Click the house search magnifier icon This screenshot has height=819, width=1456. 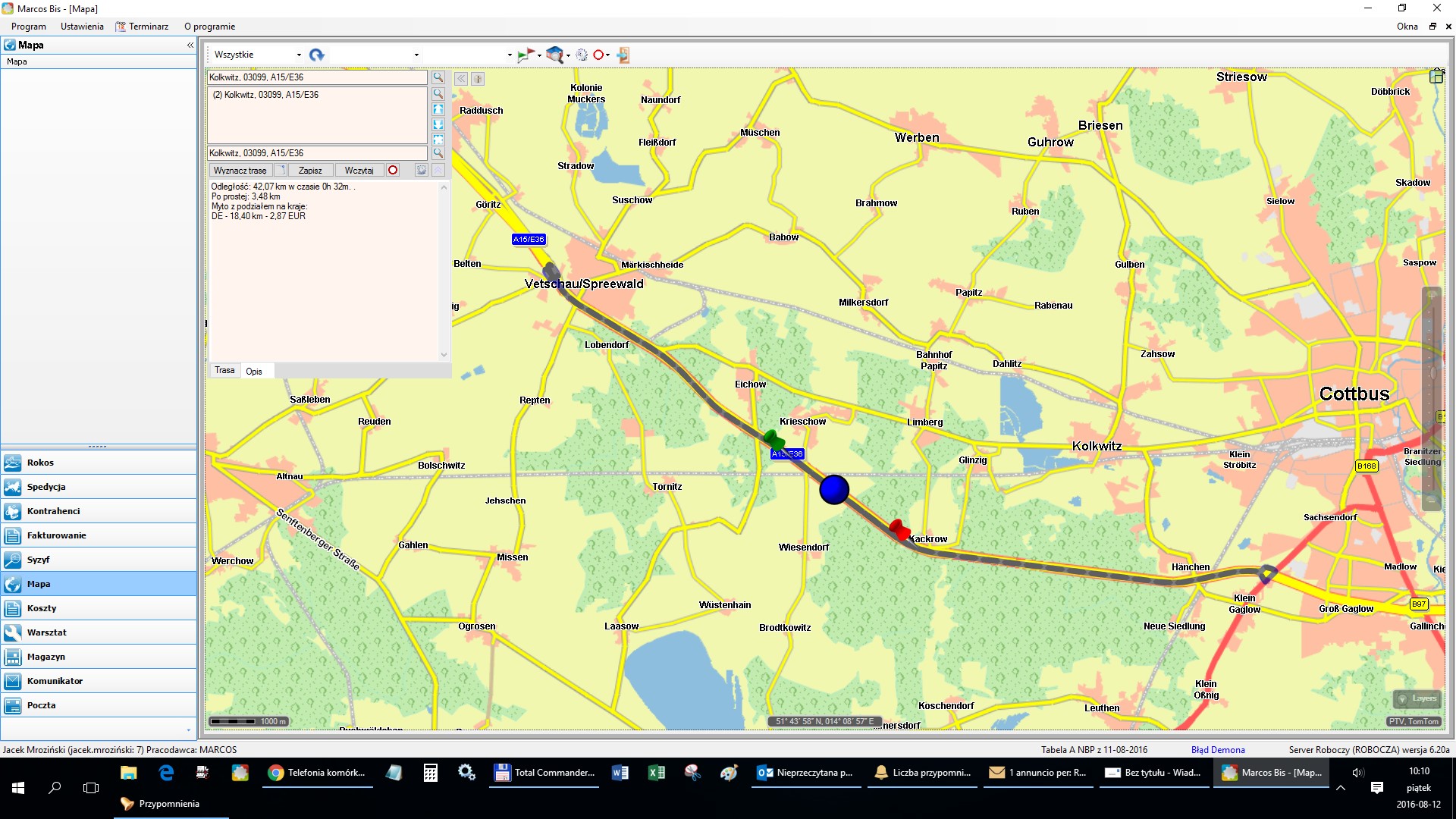(x=555, y=55)
